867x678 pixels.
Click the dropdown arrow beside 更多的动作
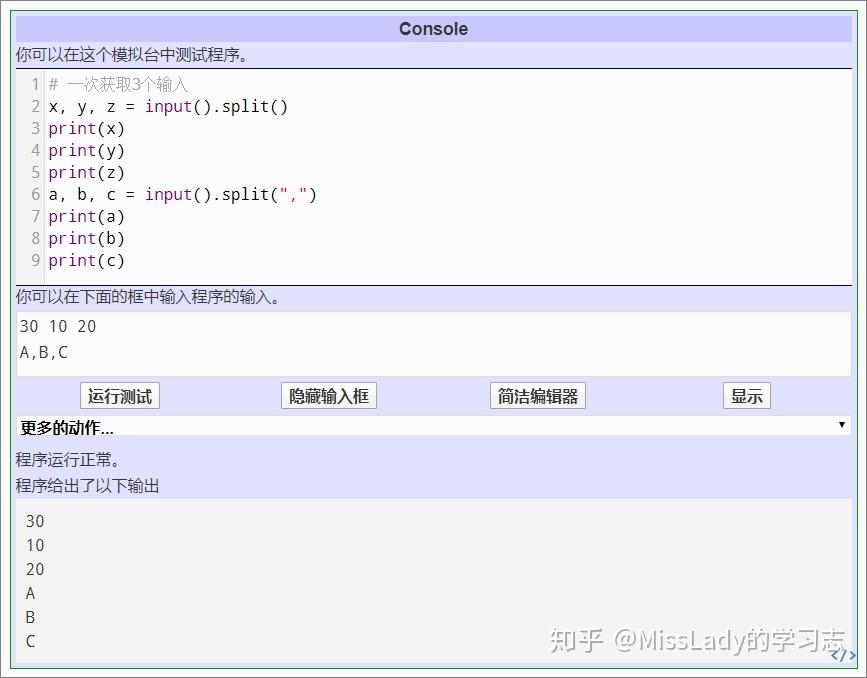(842, 424)
